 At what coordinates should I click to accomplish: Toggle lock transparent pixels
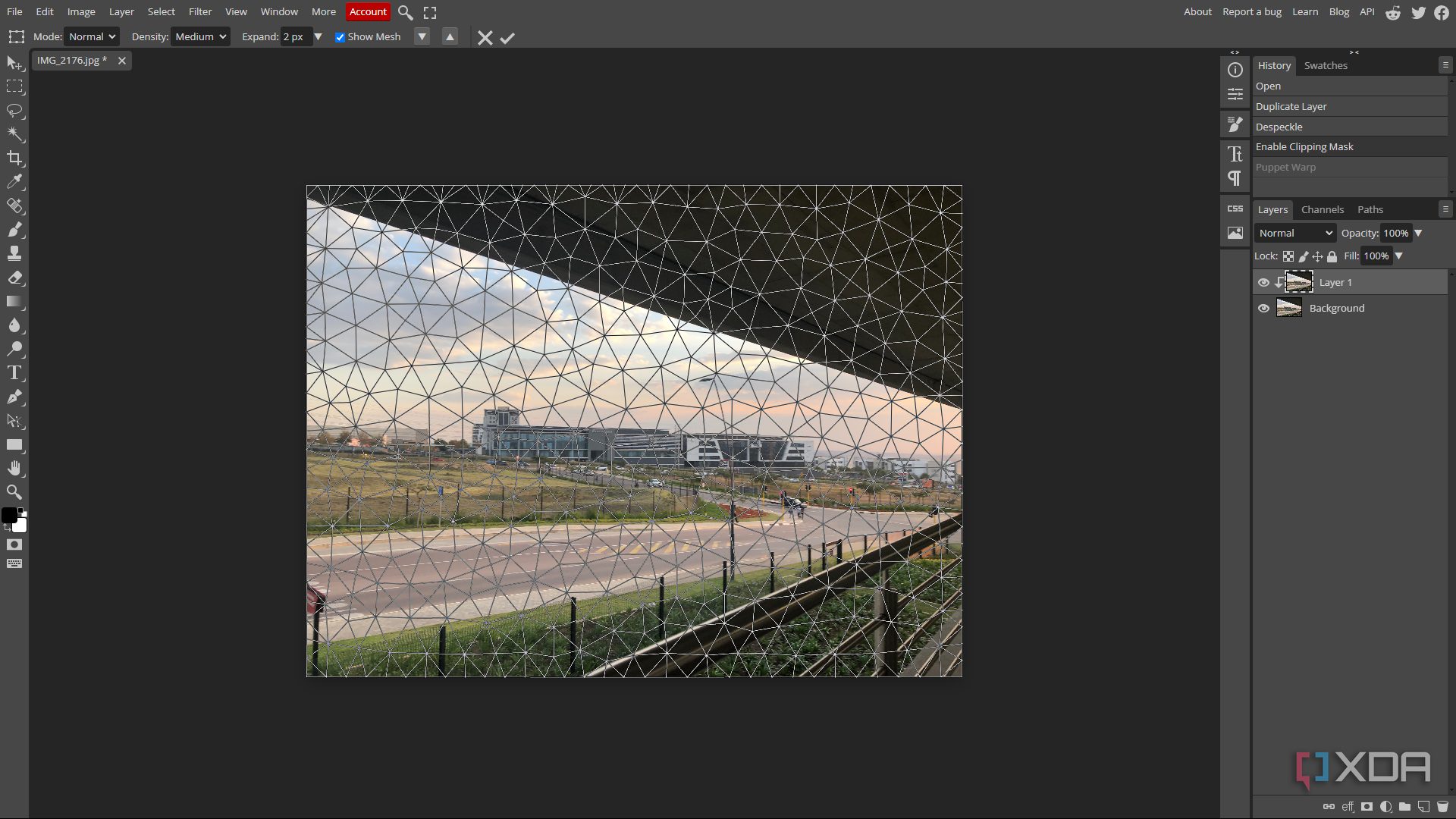click(1288, 256)
